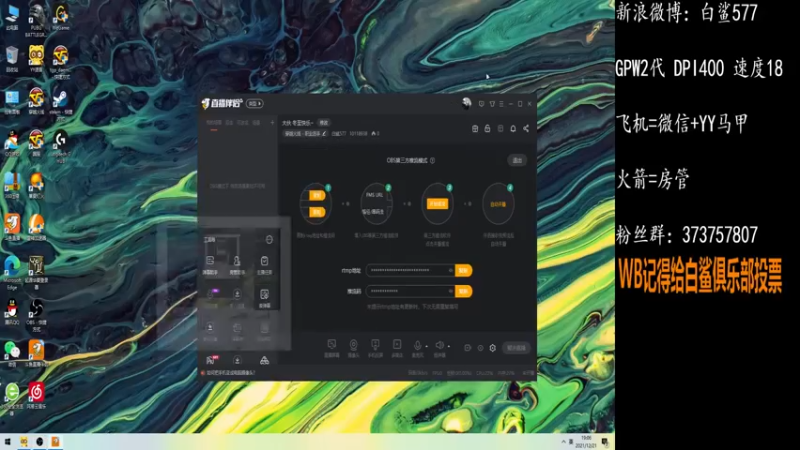Open the PUBG BATTLEGROUNDS desktop shortcut
Screen dimensions: 800x450
[x=36, y=19]
